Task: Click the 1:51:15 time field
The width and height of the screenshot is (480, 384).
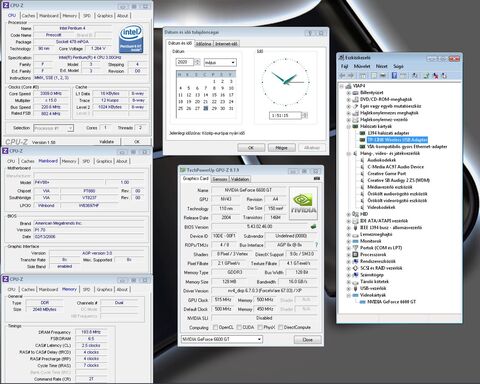Action: [x=285, y=115]
